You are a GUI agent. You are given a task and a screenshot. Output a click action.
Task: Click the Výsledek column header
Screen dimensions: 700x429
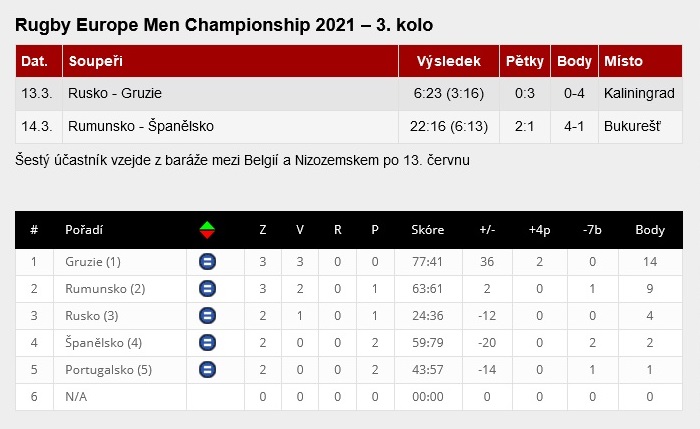455,62
